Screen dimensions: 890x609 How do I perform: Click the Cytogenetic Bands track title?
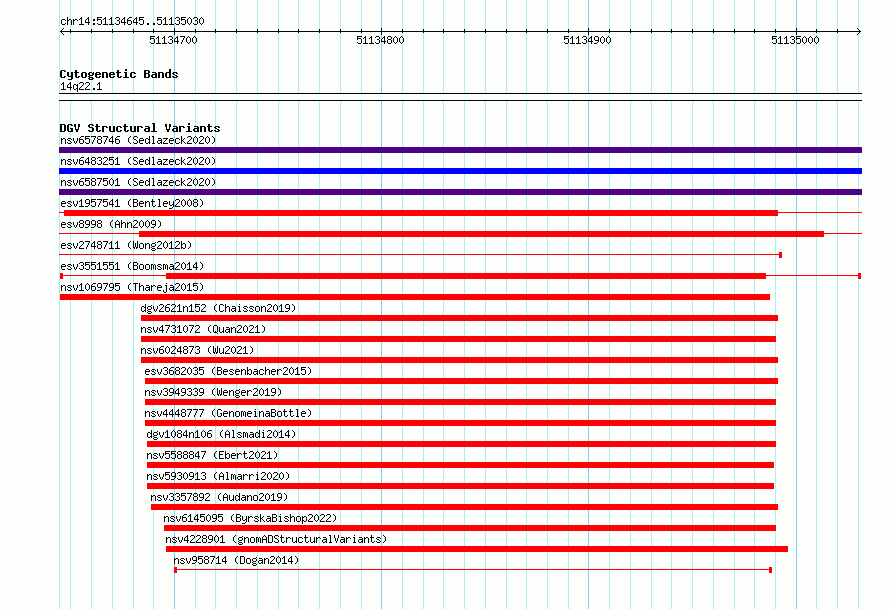[x=119, y=74]
